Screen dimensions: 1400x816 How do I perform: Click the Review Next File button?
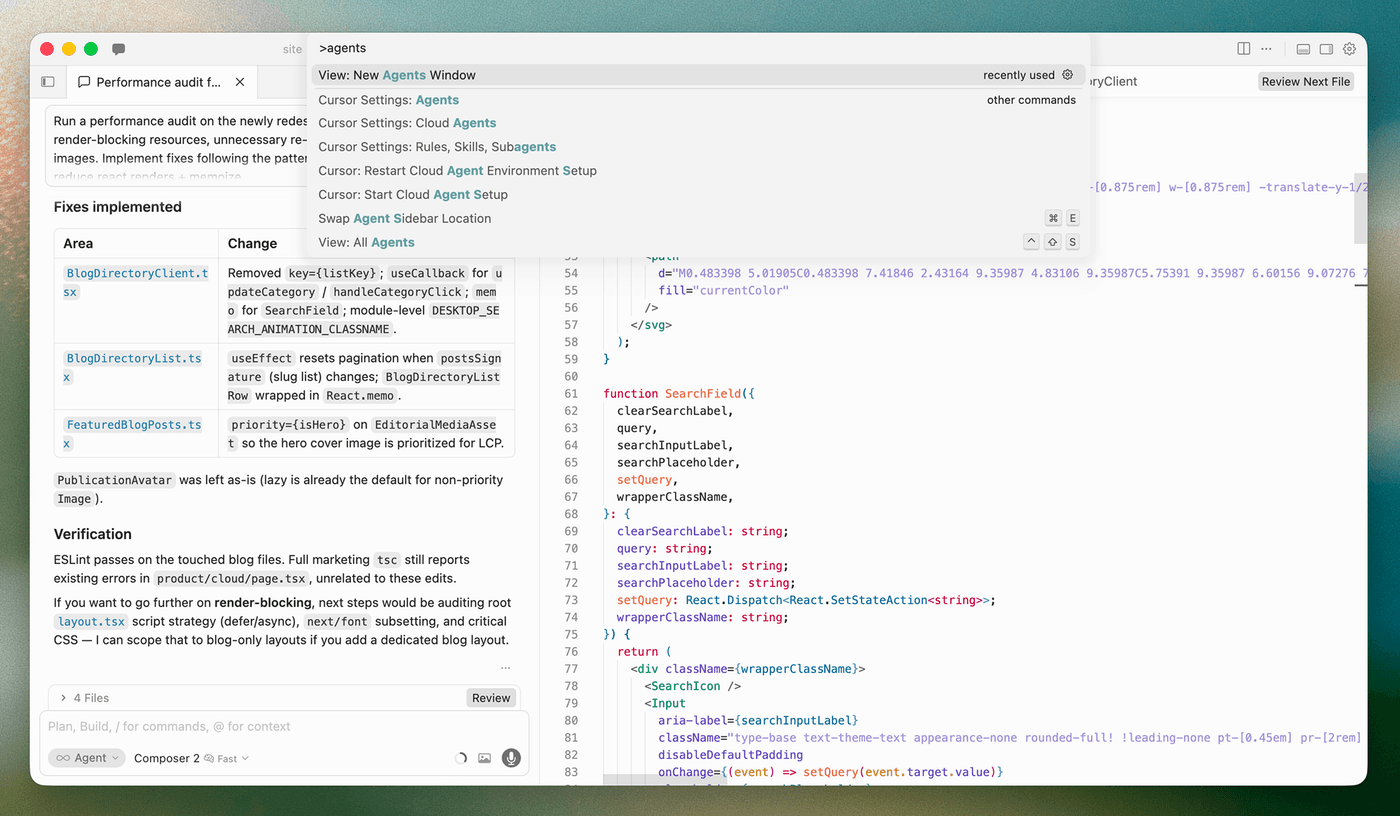pos(1305,82)
